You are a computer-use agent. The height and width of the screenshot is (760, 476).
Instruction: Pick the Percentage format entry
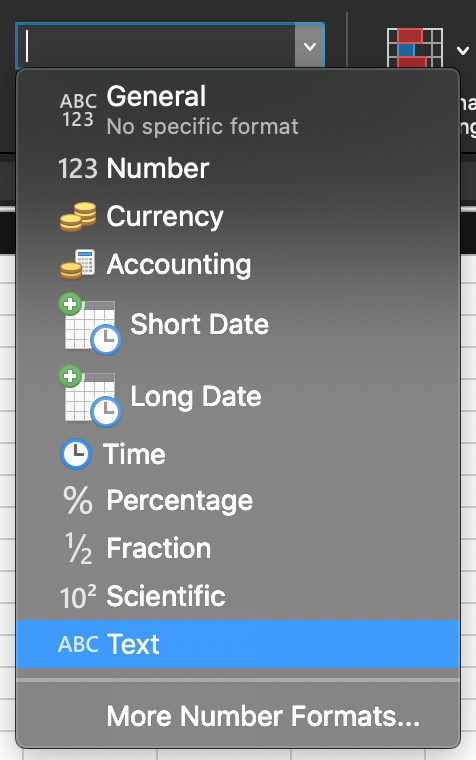pos(238,500)
